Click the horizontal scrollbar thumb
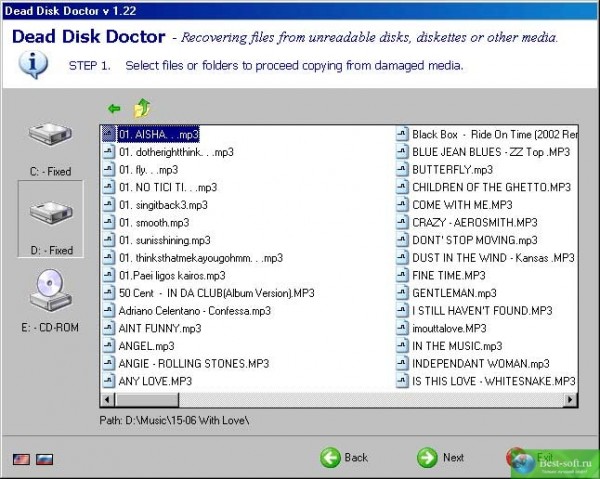 coord(147,400)
